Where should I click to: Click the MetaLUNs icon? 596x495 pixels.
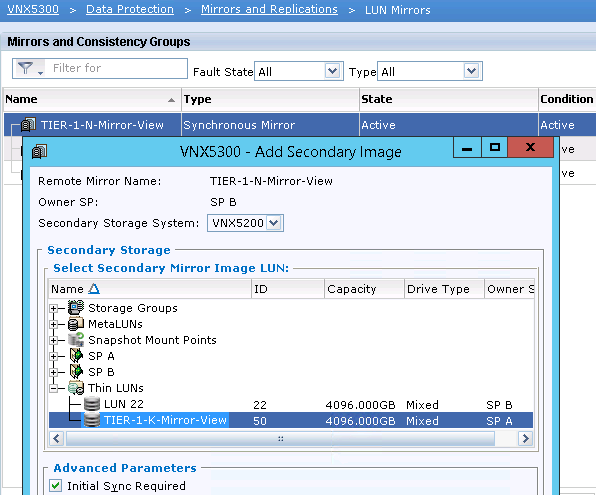click(x=76, y=324)
